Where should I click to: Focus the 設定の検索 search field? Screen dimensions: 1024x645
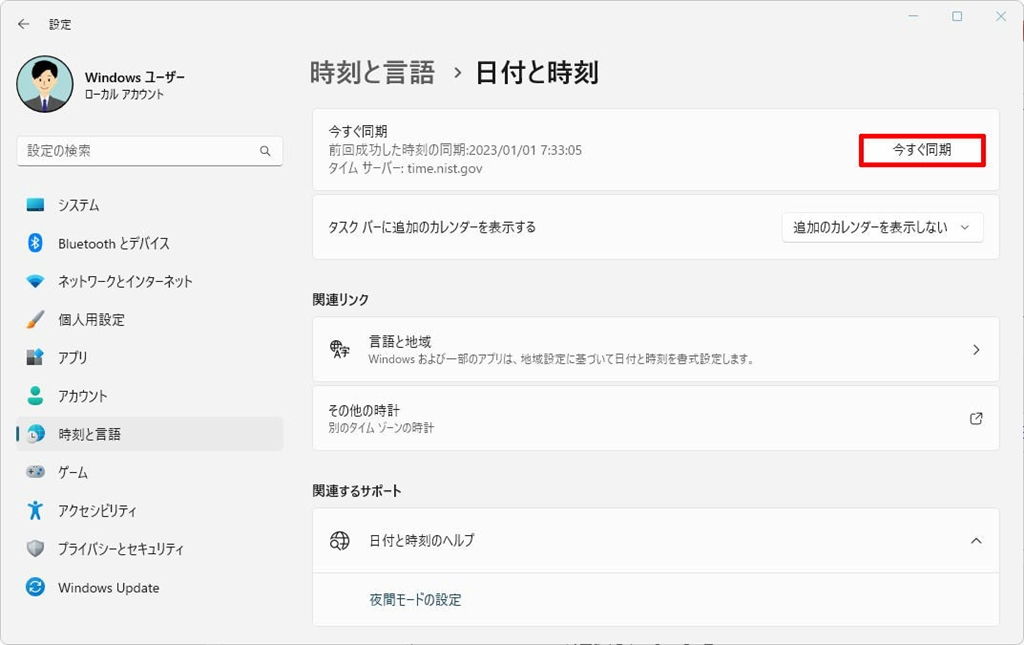[x=150, y=151]
